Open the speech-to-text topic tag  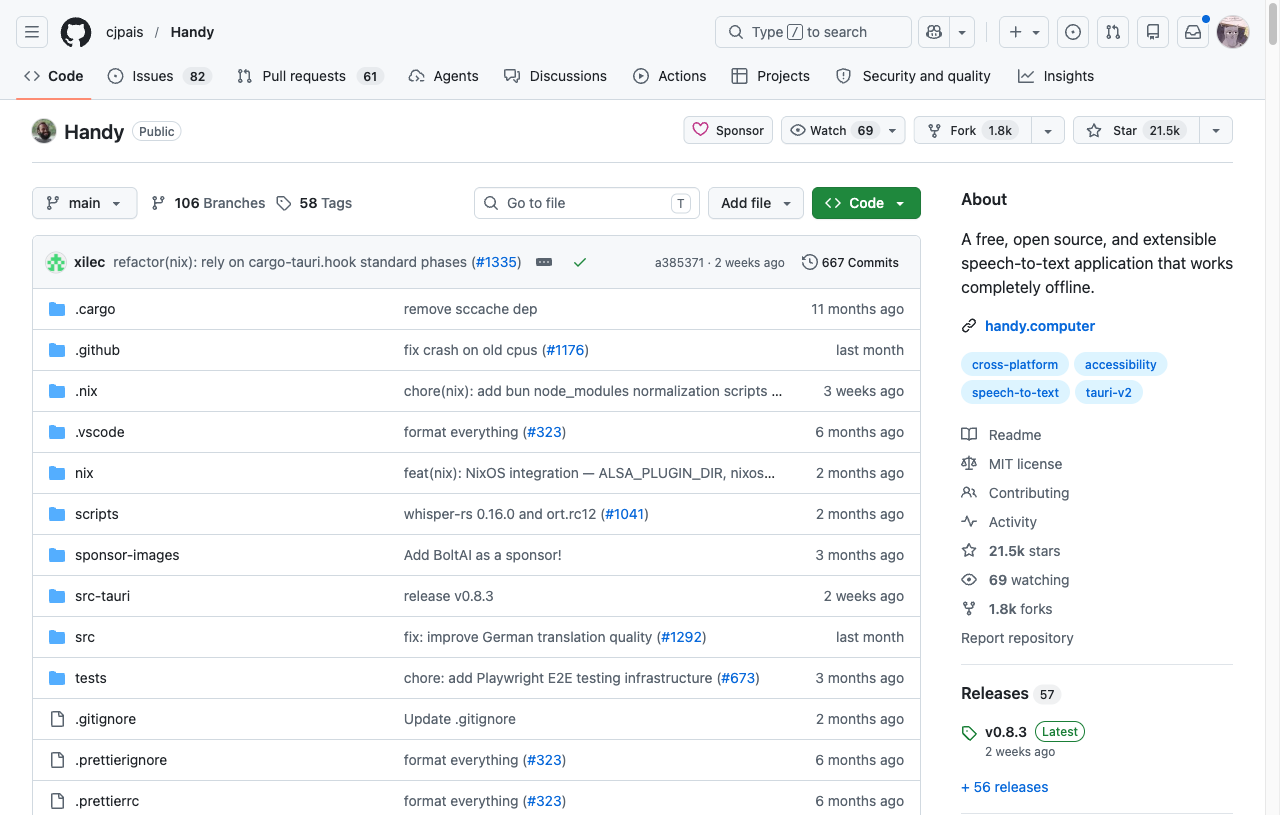click(x=1015, y=393)
